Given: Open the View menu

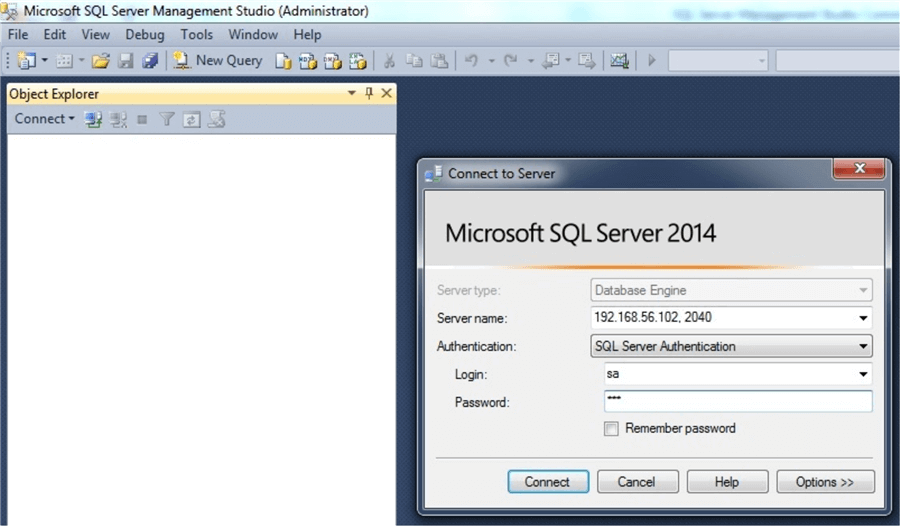Looking at the screenshot, I should [x=95, y=34].
